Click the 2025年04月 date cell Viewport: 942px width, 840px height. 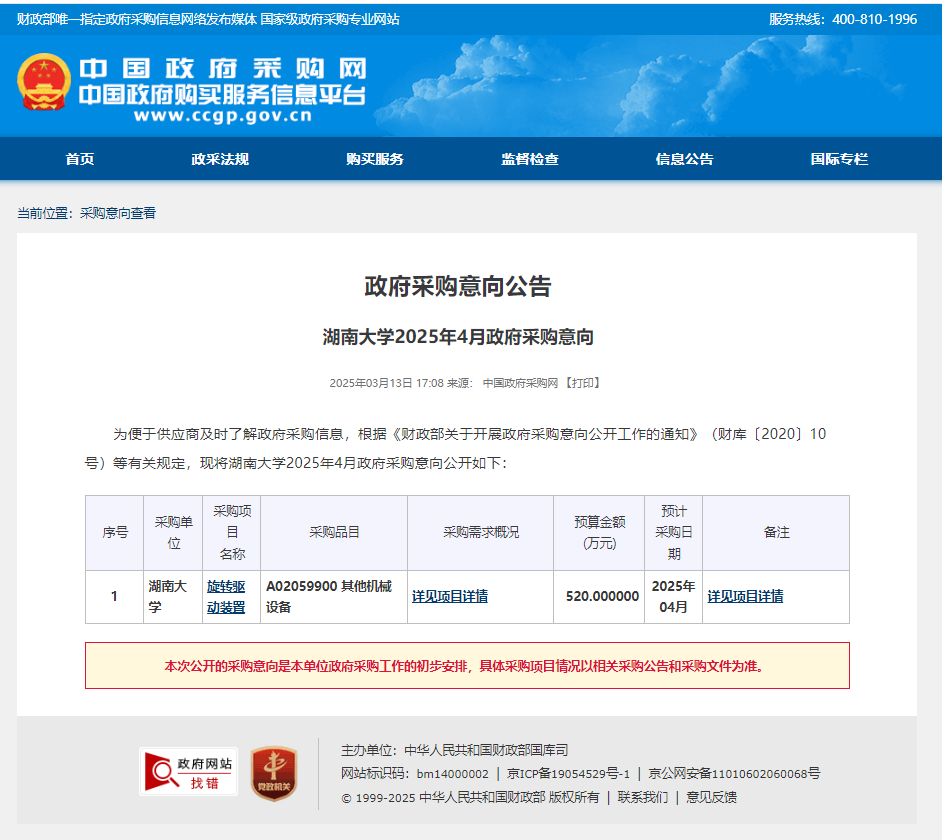(x=673, y=597)
